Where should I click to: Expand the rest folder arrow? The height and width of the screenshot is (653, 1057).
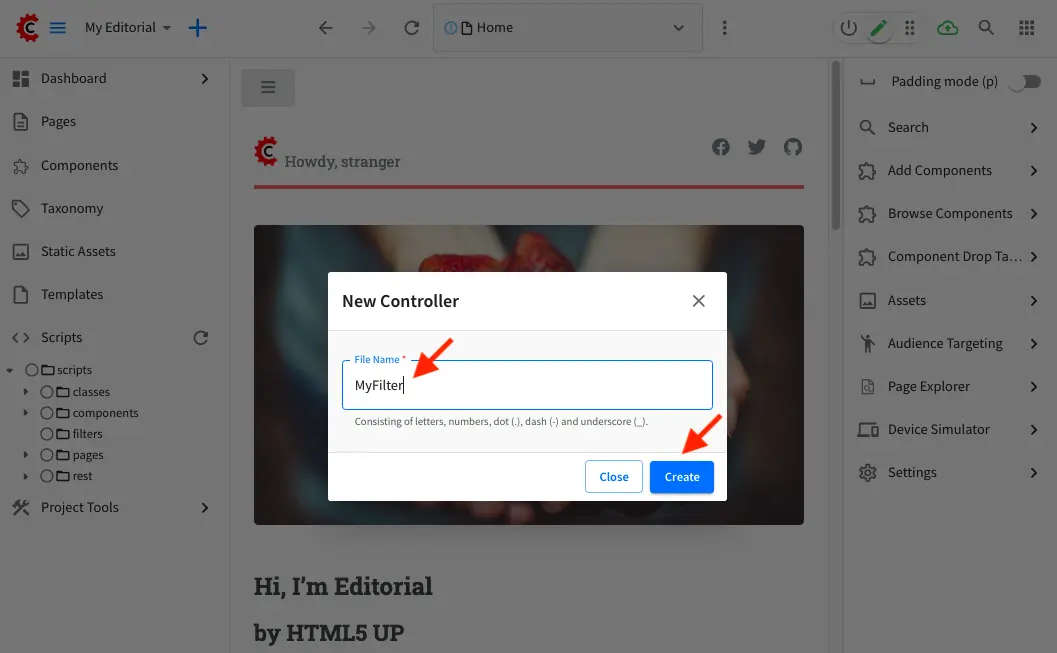tap(26, 476)
